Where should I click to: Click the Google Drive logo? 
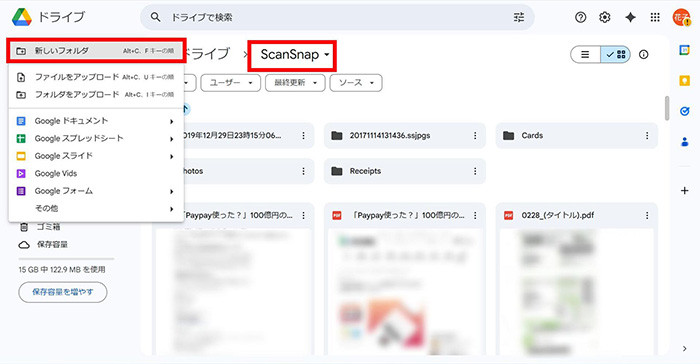pos(22,17)
